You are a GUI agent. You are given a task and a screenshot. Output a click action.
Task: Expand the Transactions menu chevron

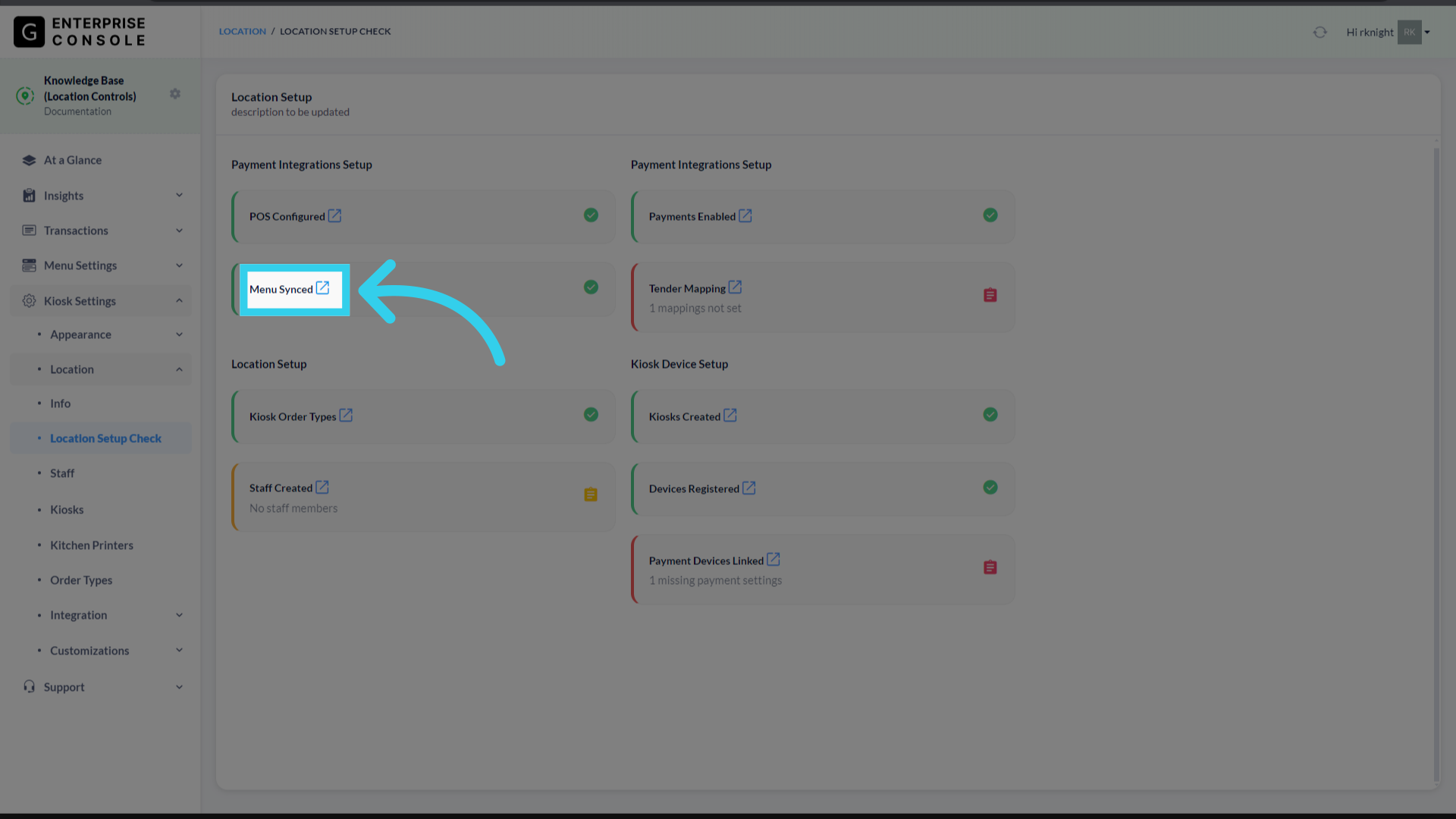180,231
